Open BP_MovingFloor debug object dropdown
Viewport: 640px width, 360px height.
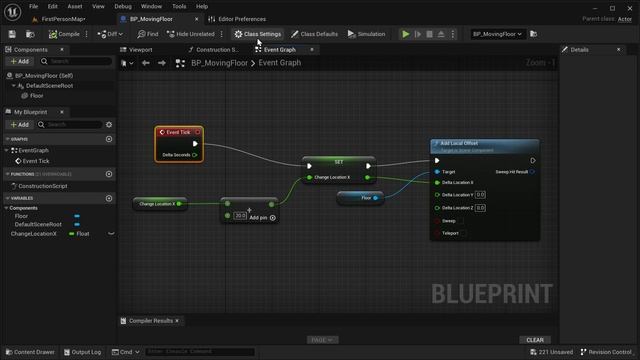click(x=497, y=34)
